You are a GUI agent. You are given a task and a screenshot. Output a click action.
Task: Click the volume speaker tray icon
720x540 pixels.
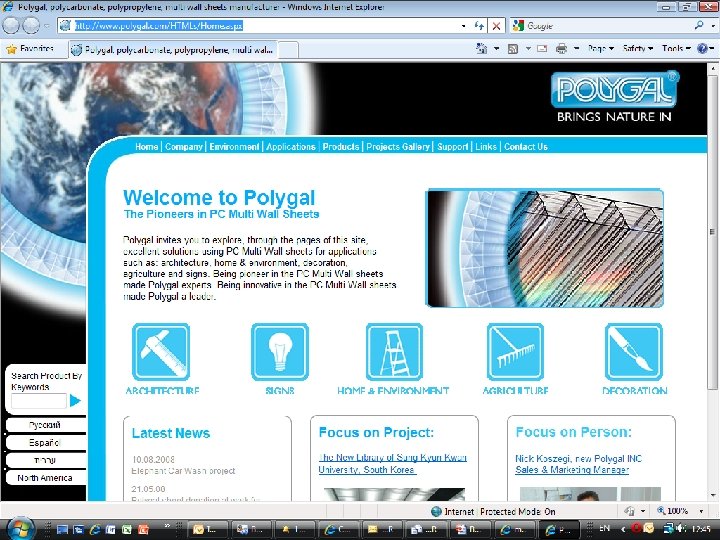click(x=681, y=529)
